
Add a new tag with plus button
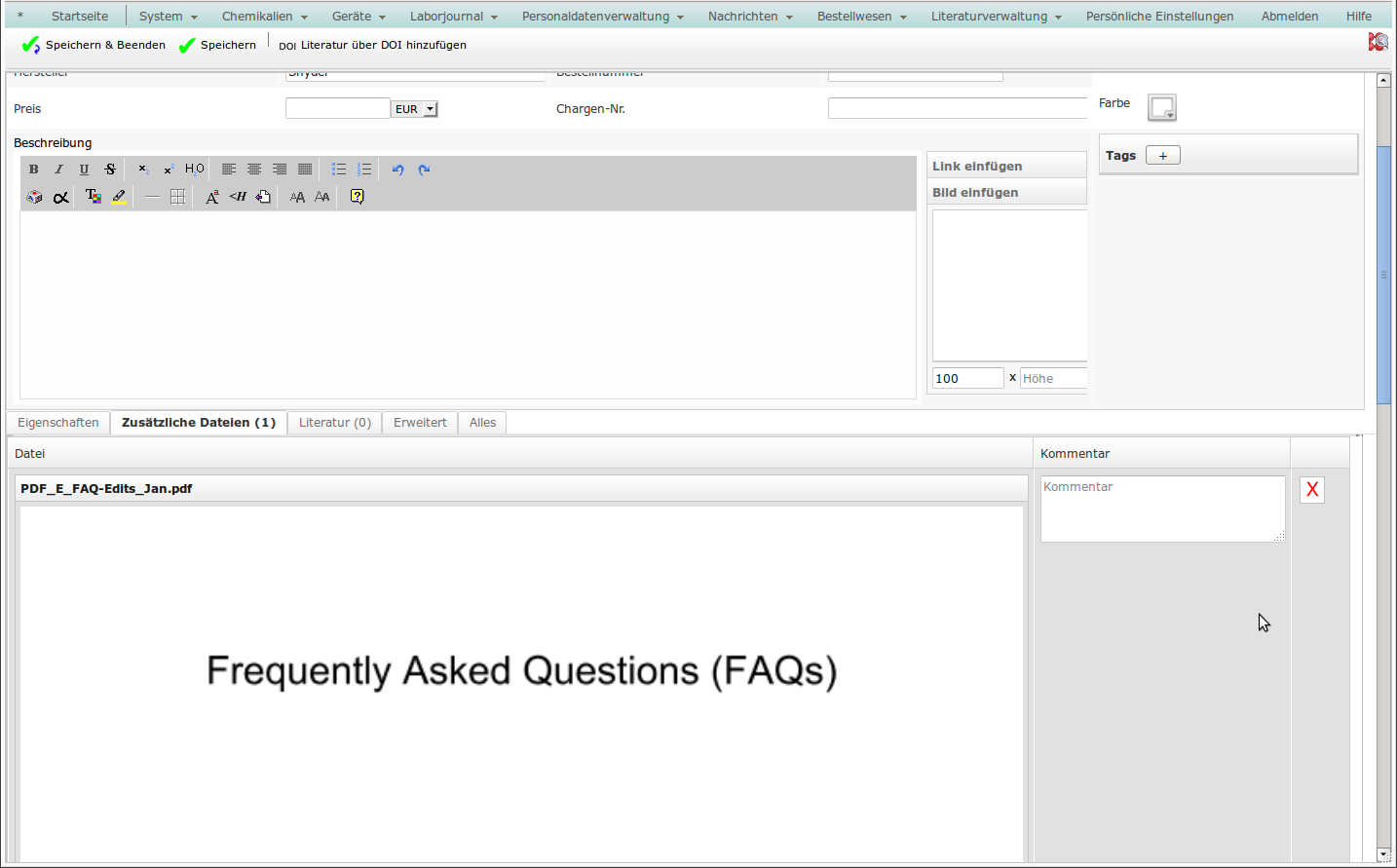1162,156
